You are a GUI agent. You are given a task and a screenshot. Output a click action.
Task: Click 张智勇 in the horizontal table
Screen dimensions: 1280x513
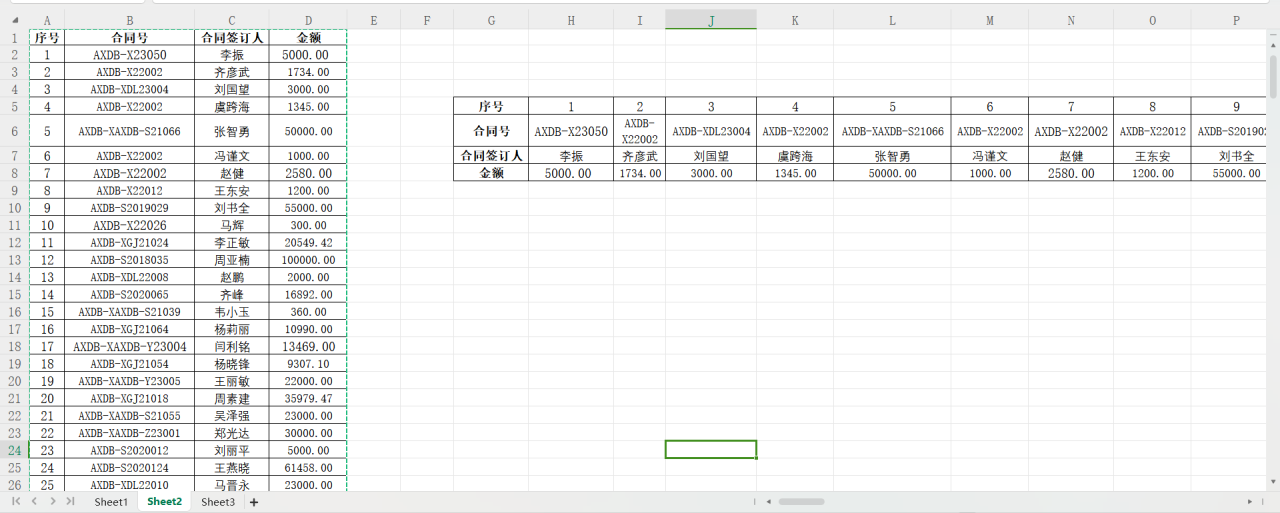pos(892,156)
